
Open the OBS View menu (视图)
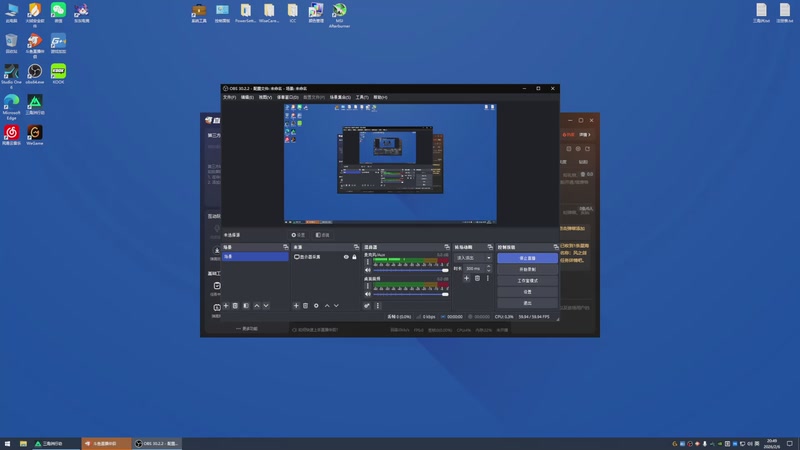point(265,97)
